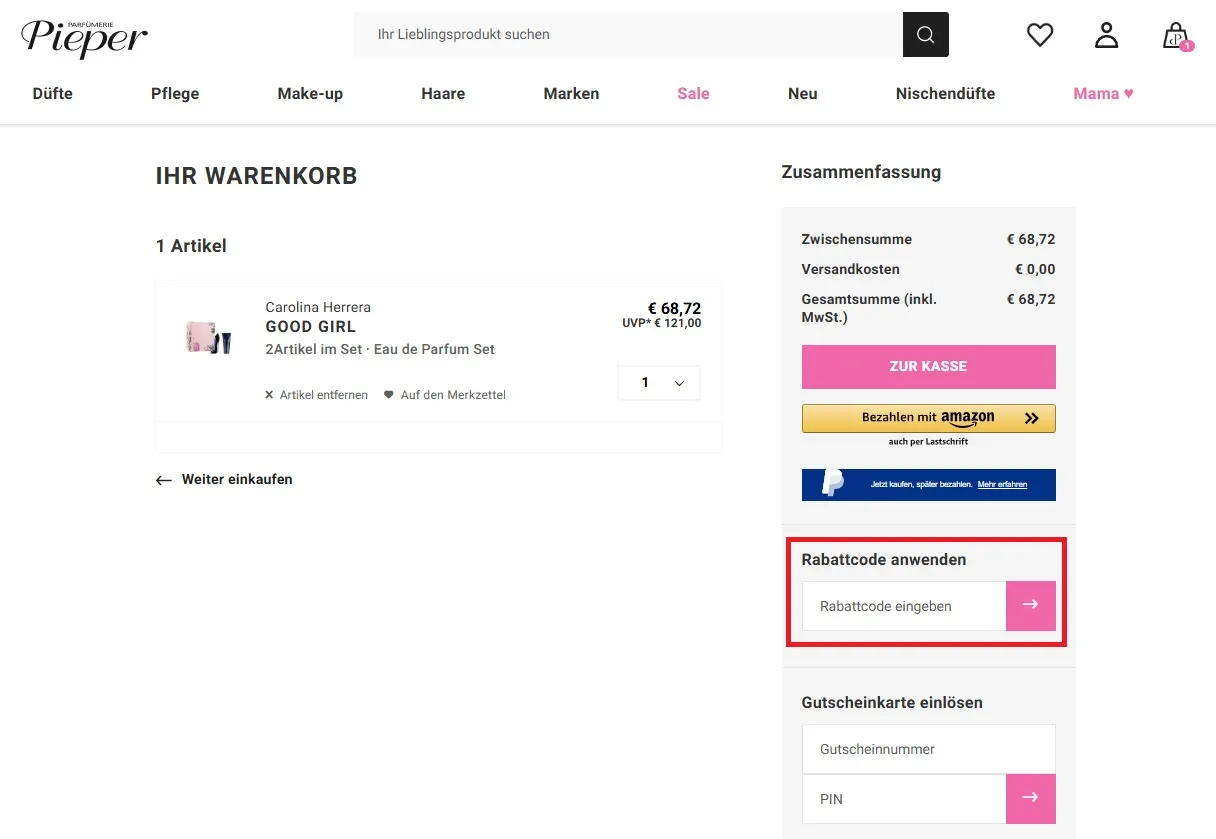The image size is (1216, 839).
Task: Open the Sale menu item
Action: pos(693,93)
